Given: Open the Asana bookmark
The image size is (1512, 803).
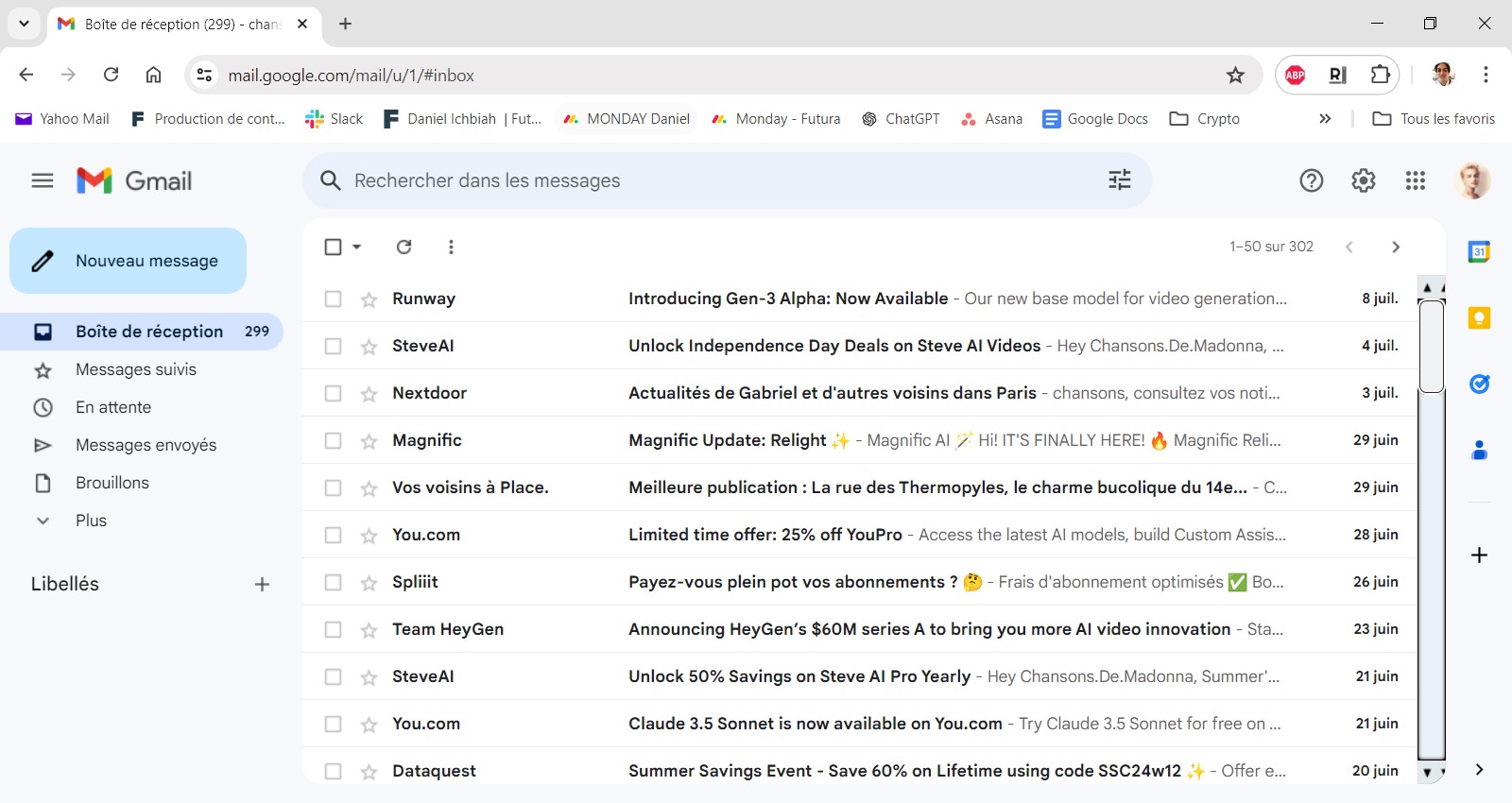Looking at the screenshot, I should click(992, 118).
